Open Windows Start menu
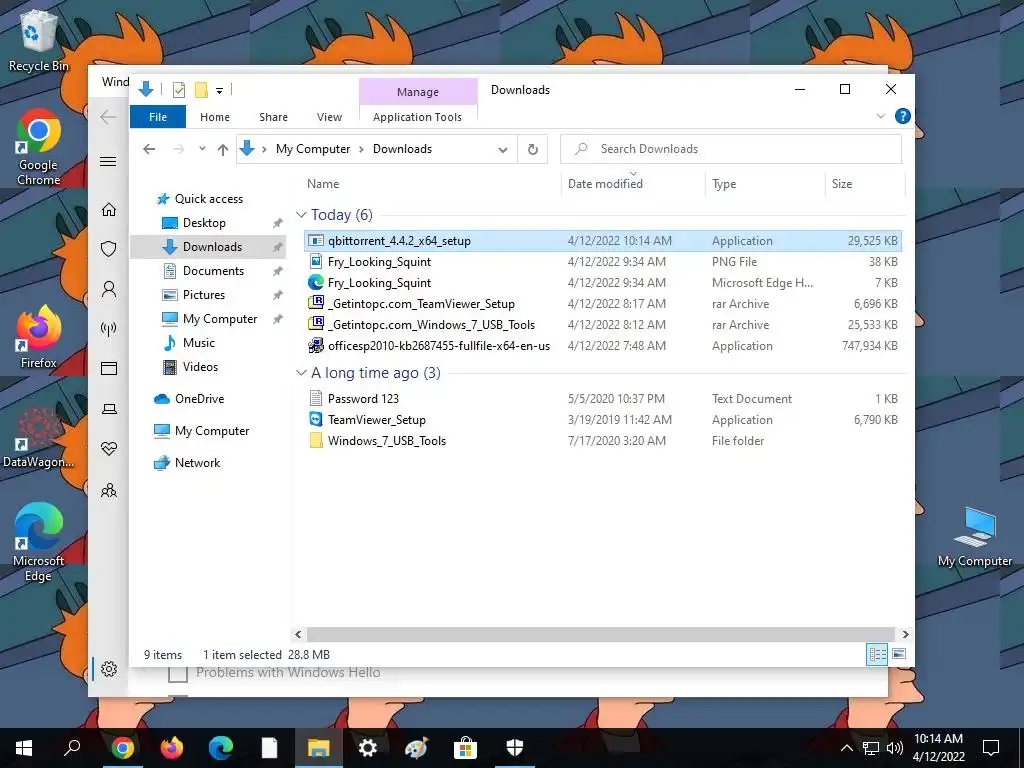 (24, 748)
